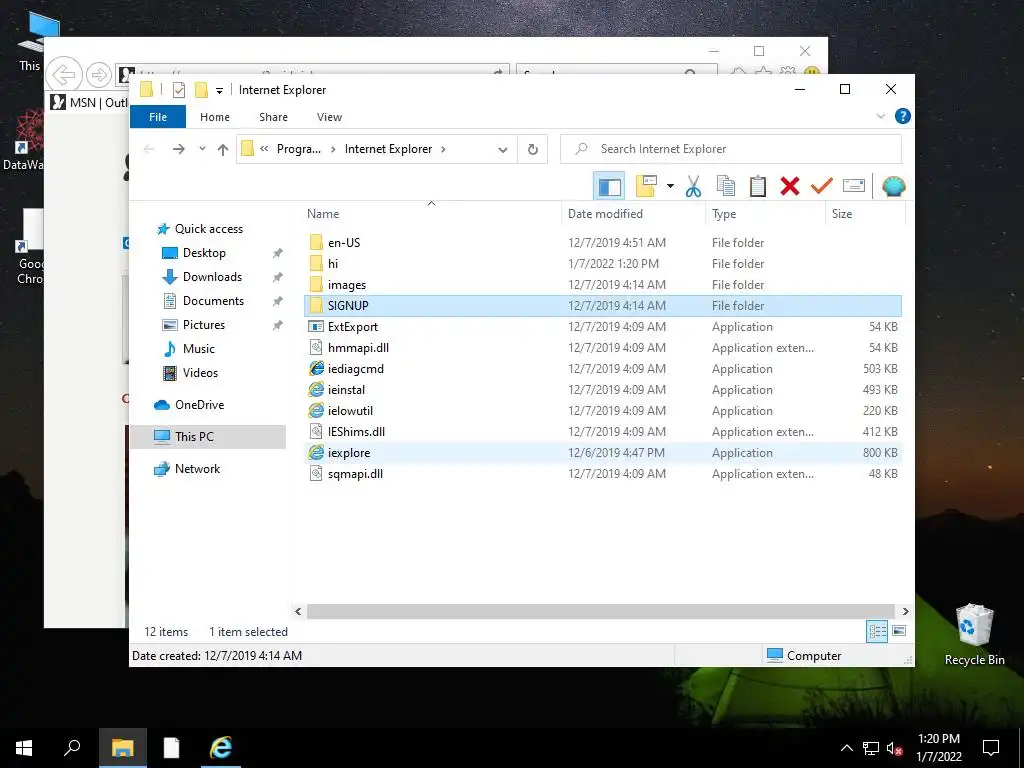Screen dimensions: 1024x768
Task: Open the folder options dropdown arrow
Action: click(x=670, y=186)
